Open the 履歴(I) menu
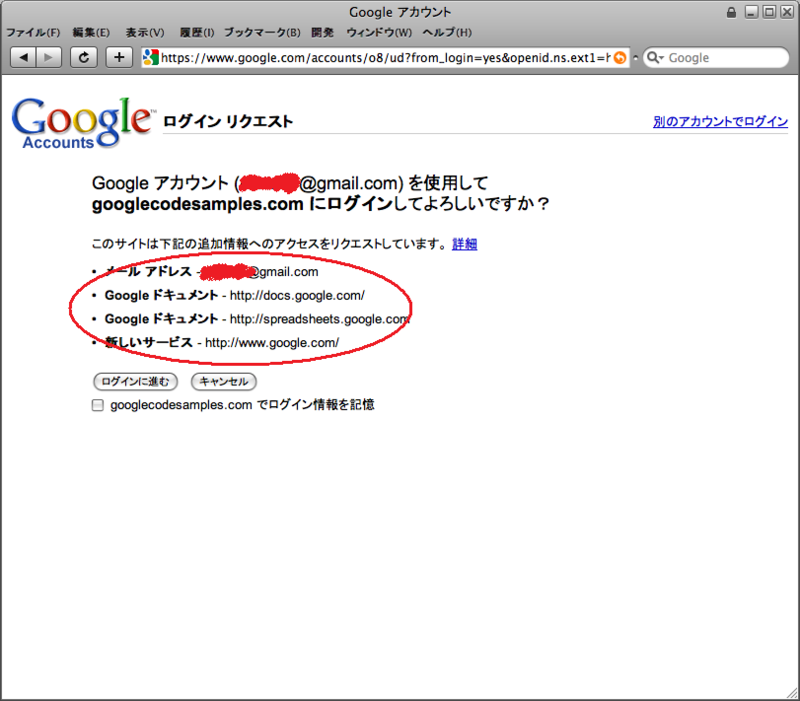 click(196, 33)
